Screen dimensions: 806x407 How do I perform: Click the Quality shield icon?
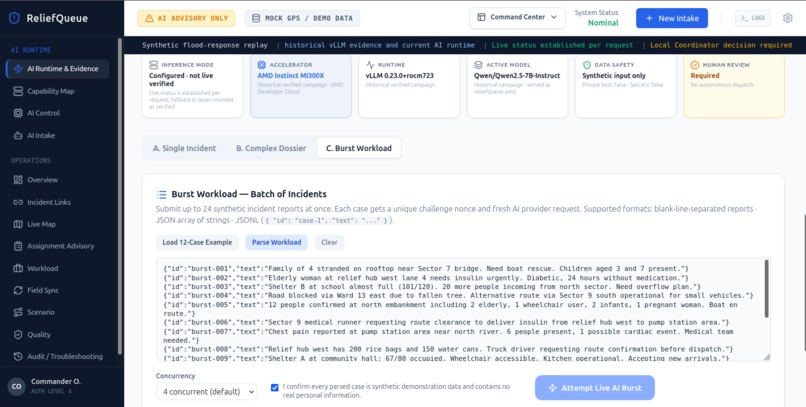pyautogui.click(x=18, y=335)
